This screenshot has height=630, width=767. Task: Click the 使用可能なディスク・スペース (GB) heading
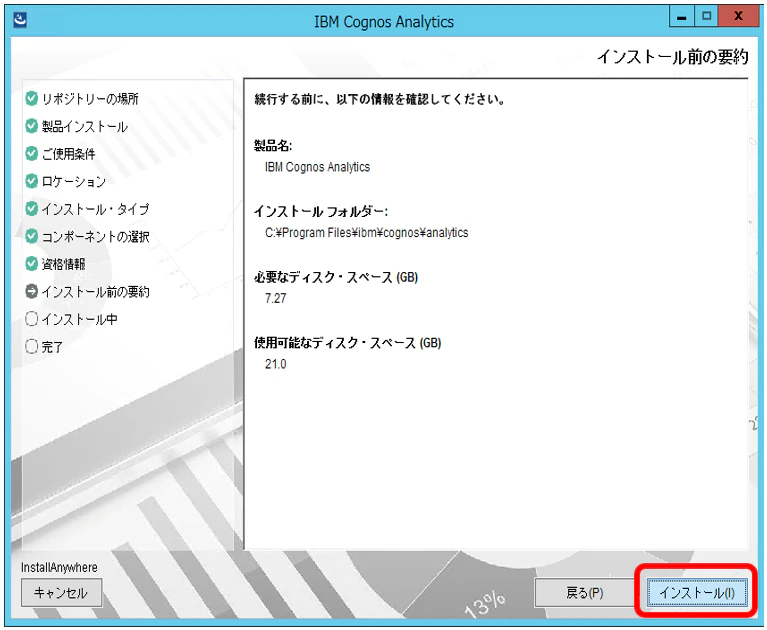tap(348, 343)
